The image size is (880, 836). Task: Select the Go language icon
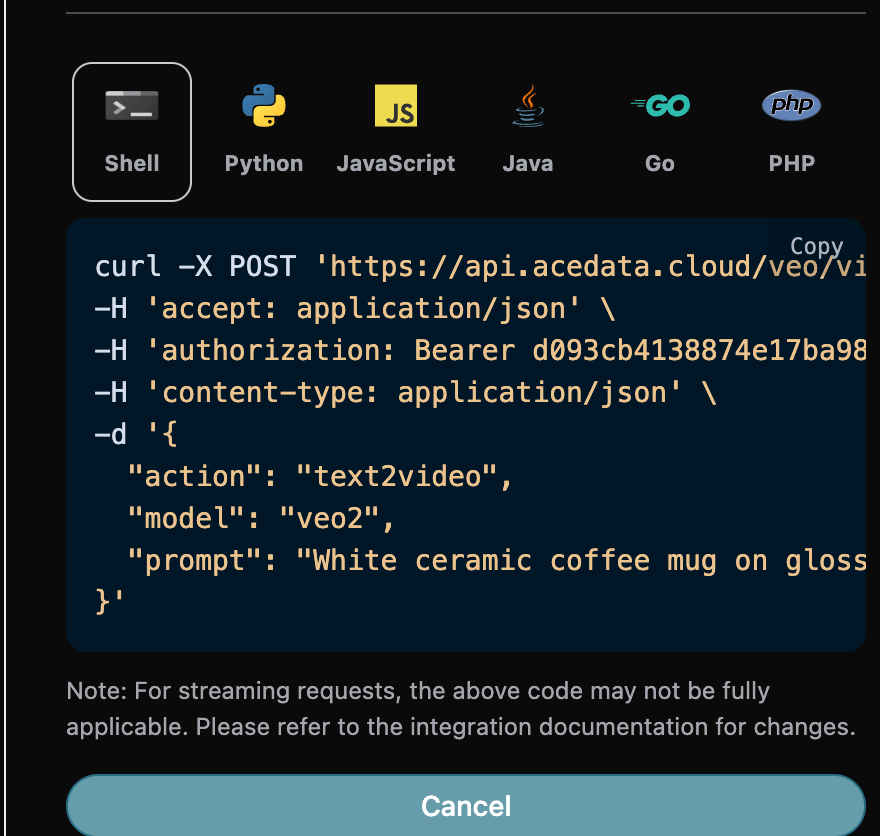point(659,104)
